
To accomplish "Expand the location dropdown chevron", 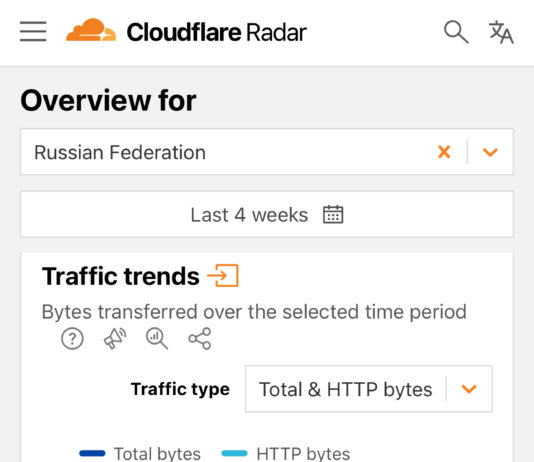I will click(490, 152).
